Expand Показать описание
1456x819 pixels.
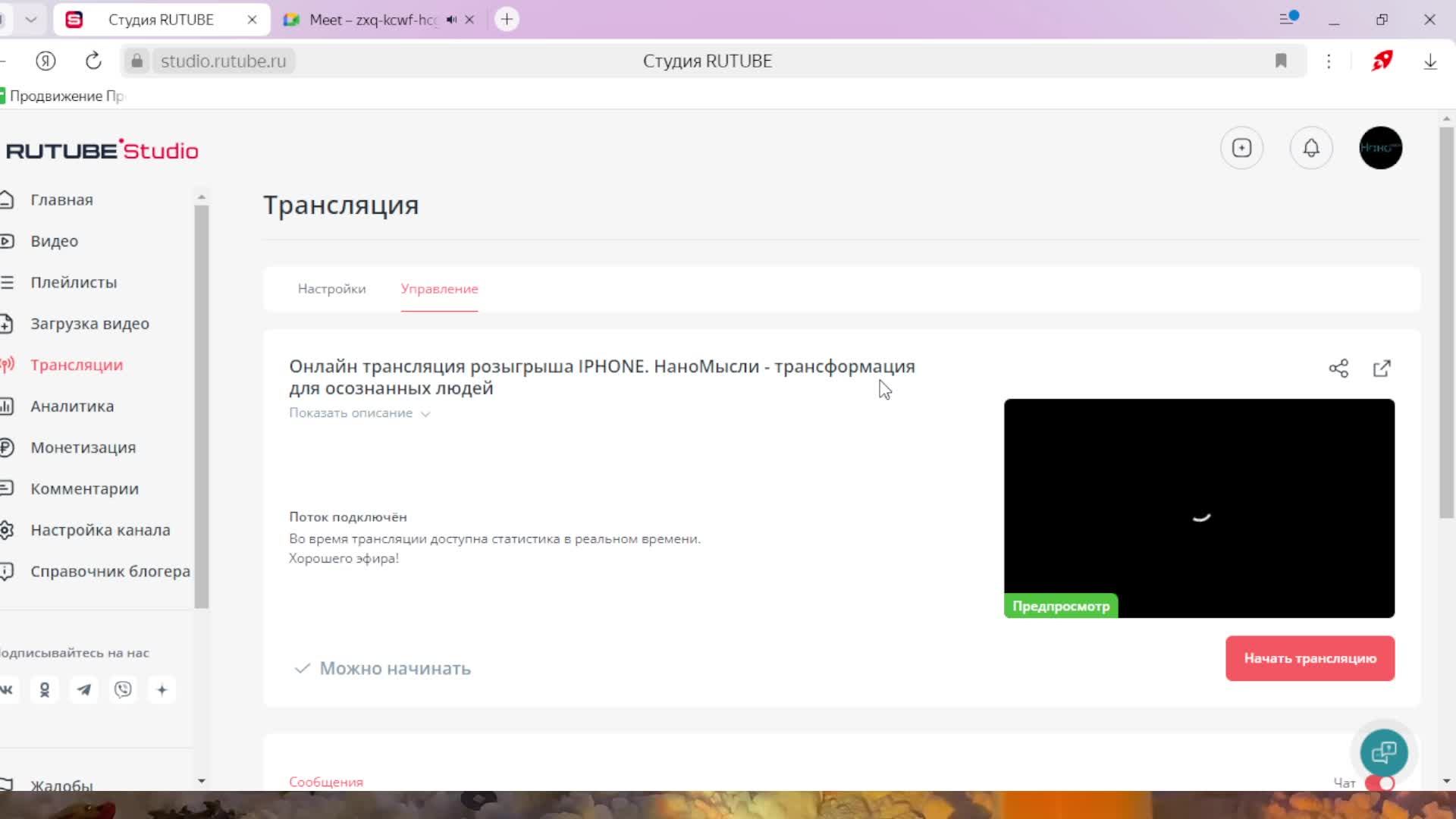(359, 413)
